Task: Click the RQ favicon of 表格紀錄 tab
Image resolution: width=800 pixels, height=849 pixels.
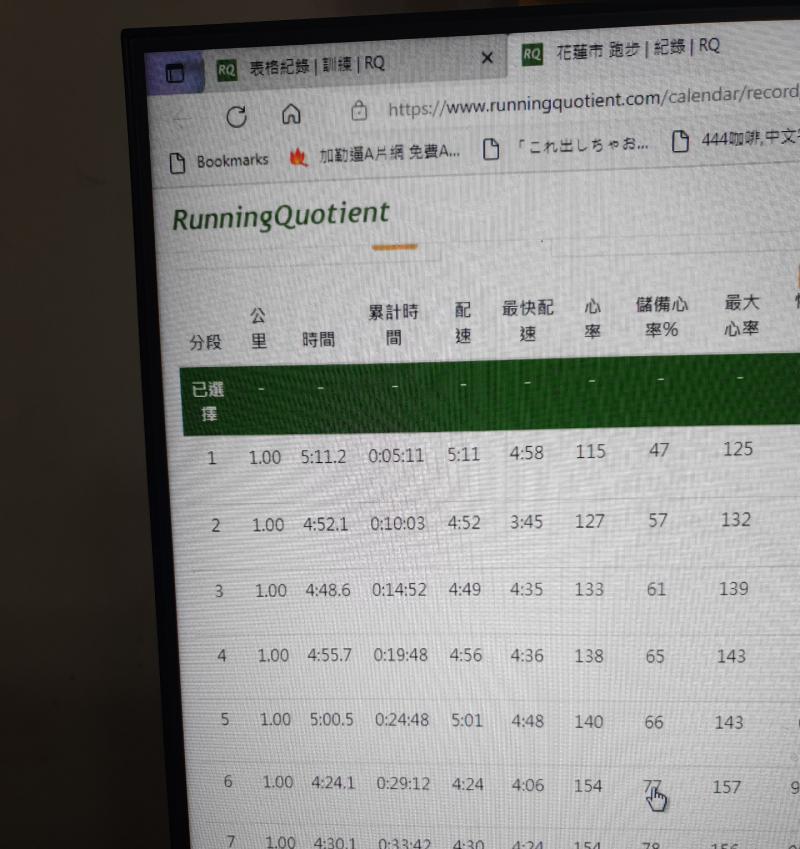Action: tap(227, 70)
